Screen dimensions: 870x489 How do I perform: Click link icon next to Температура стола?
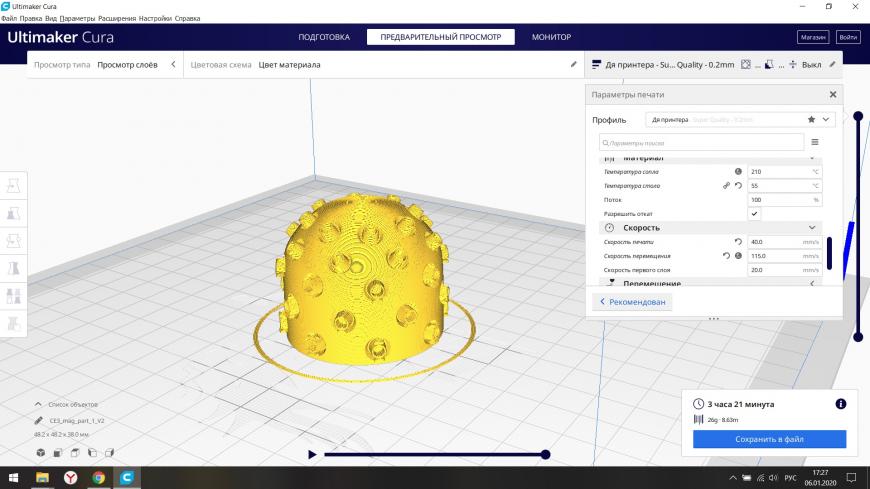[x=726, y=185]
